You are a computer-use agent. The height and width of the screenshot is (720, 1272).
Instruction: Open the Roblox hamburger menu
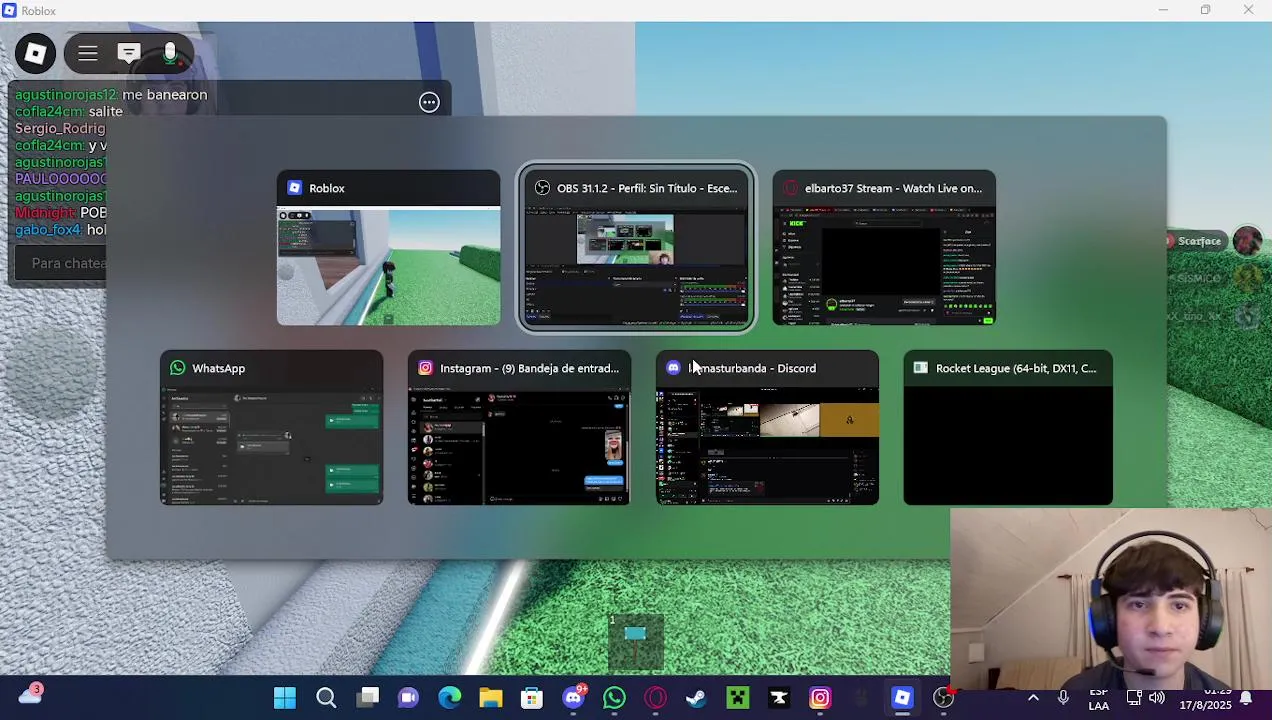click(x=88, y=53)
